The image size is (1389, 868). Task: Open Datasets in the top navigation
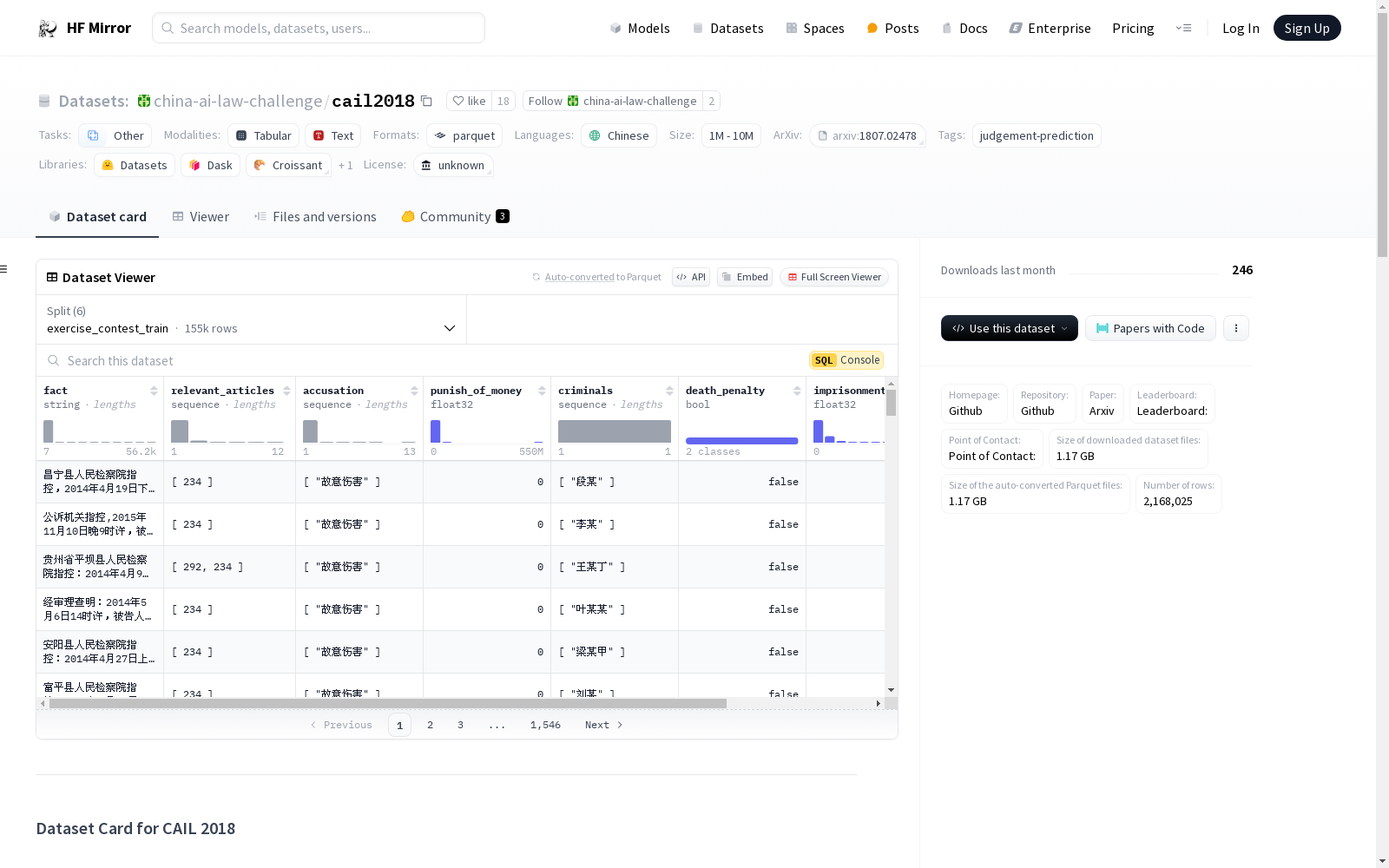pyautogui.click(x=727, y=29)
